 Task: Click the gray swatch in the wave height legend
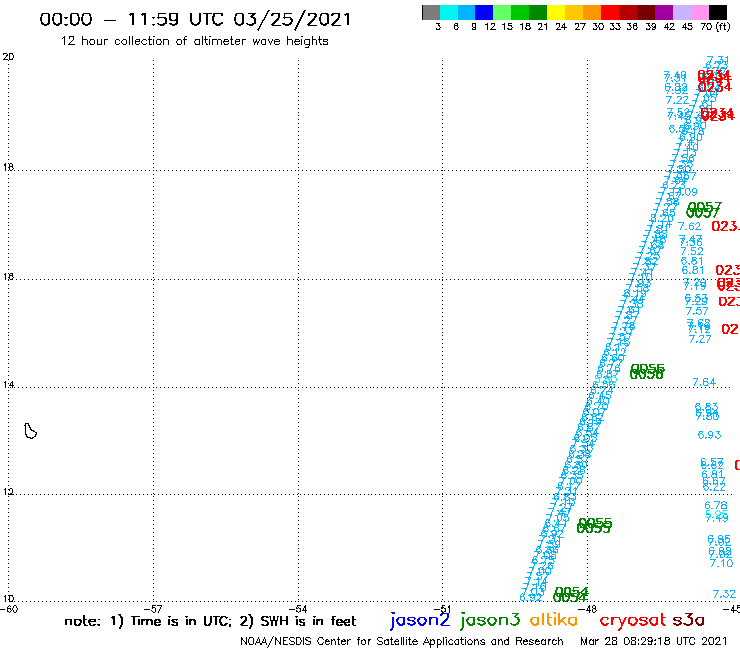[431, 12]
